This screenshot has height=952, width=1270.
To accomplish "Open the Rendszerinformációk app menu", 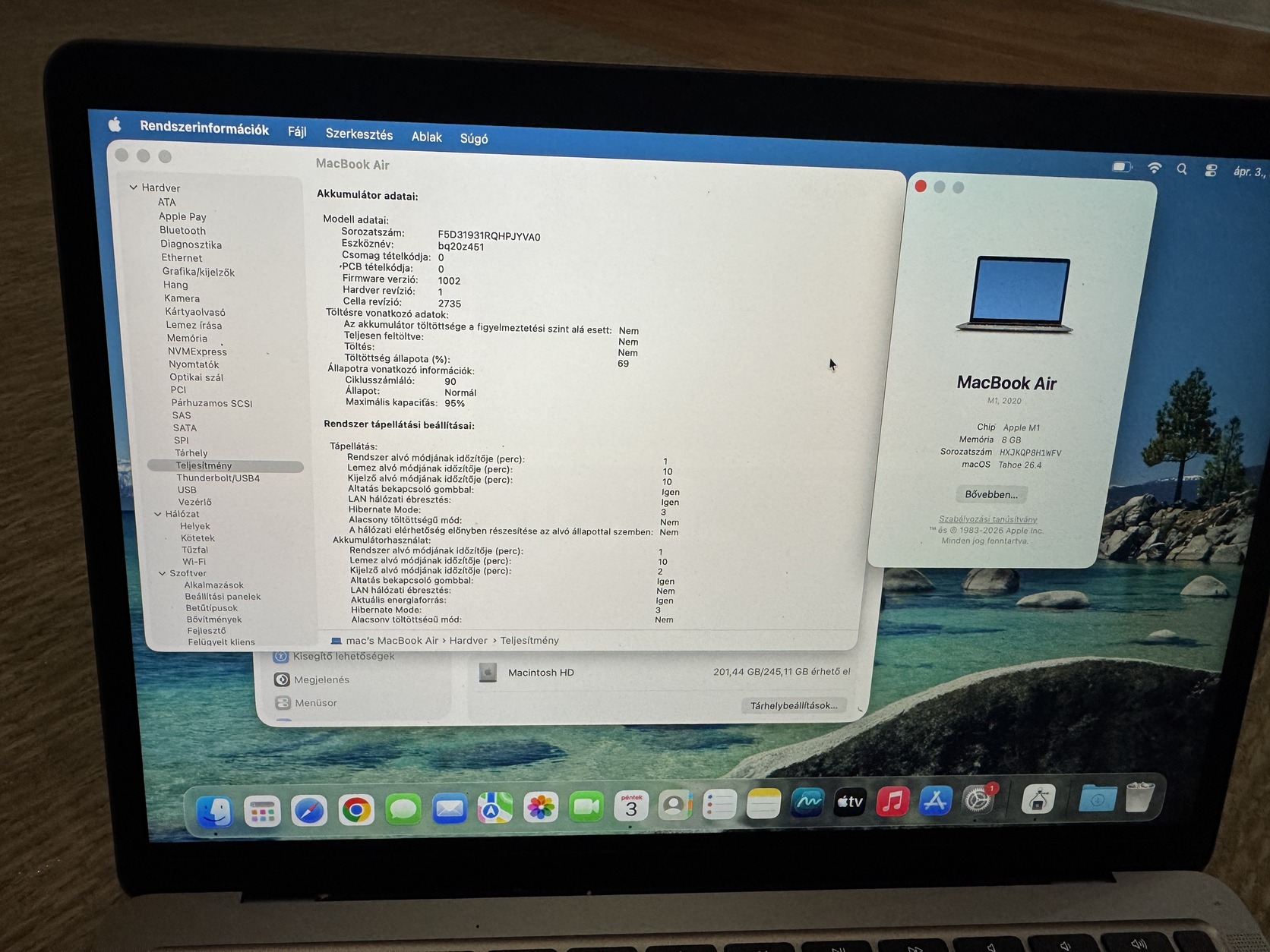I will tap(204, 128).
